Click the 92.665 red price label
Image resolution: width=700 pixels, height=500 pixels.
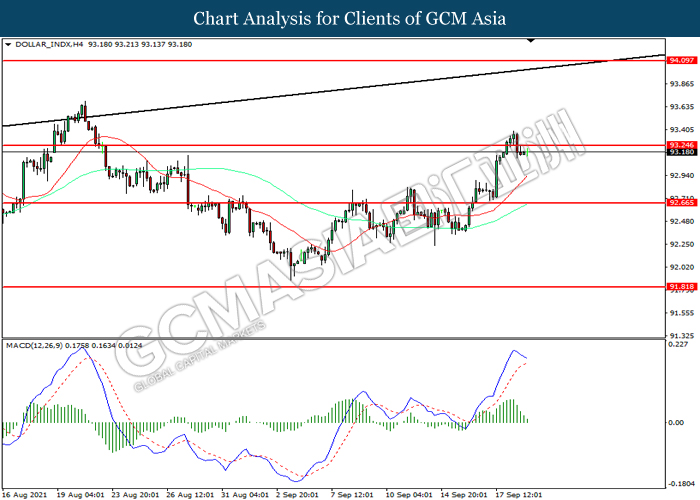(x=681, y=203)
